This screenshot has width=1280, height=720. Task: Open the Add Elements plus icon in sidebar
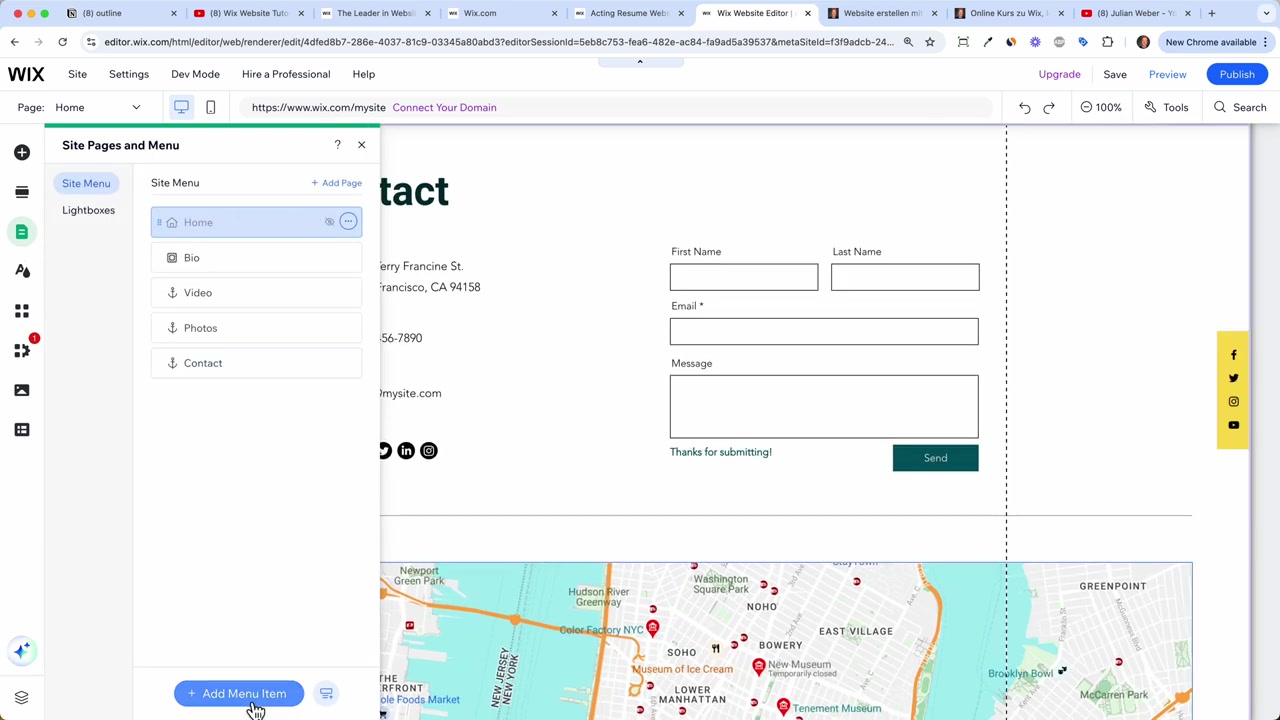(22, 152)
